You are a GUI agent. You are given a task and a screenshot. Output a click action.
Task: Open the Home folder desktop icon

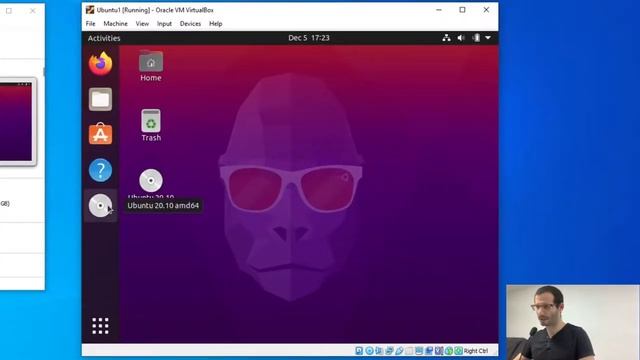151,66
